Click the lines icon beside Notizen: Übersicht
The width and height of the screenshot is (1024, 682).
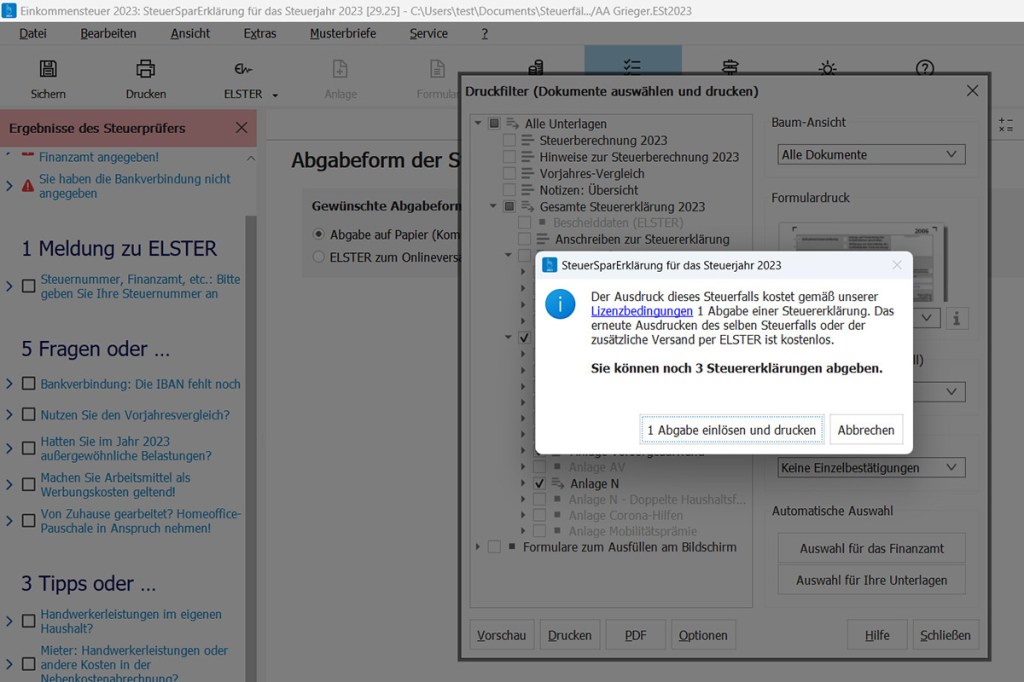(528, 189)
